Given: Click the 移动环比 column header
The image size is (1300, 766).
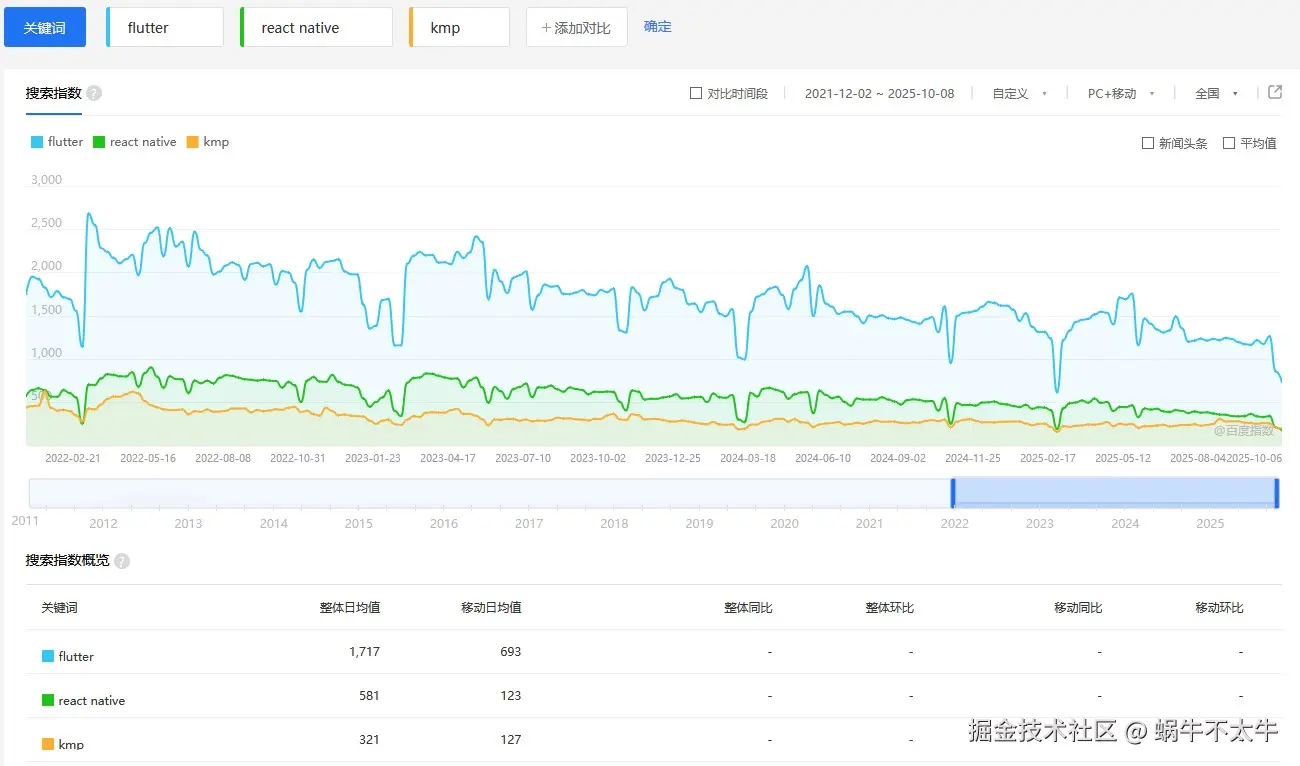Looking at the screenshot, I should [1220, 608].
